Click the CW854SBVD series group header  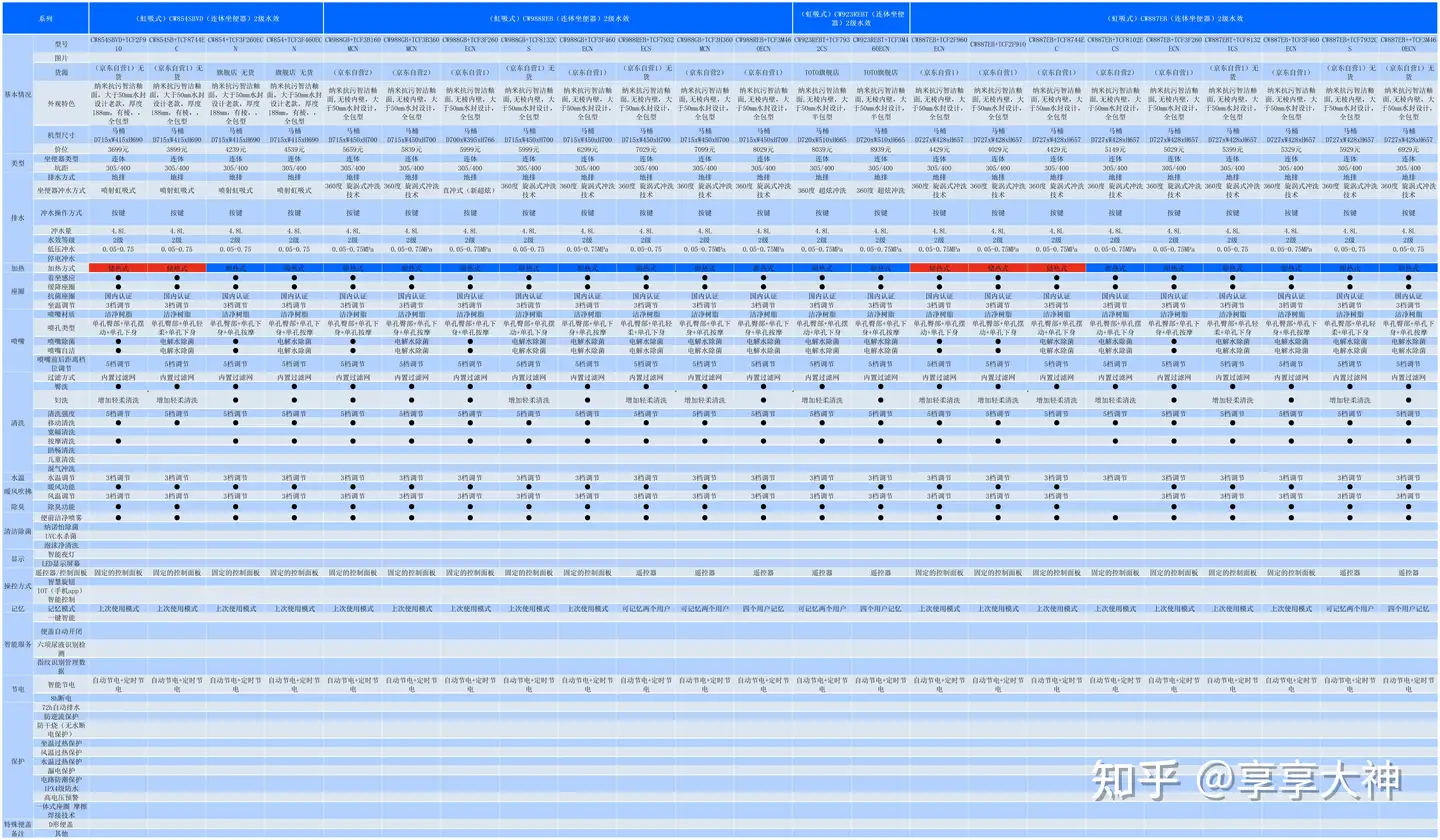[206, 18]
